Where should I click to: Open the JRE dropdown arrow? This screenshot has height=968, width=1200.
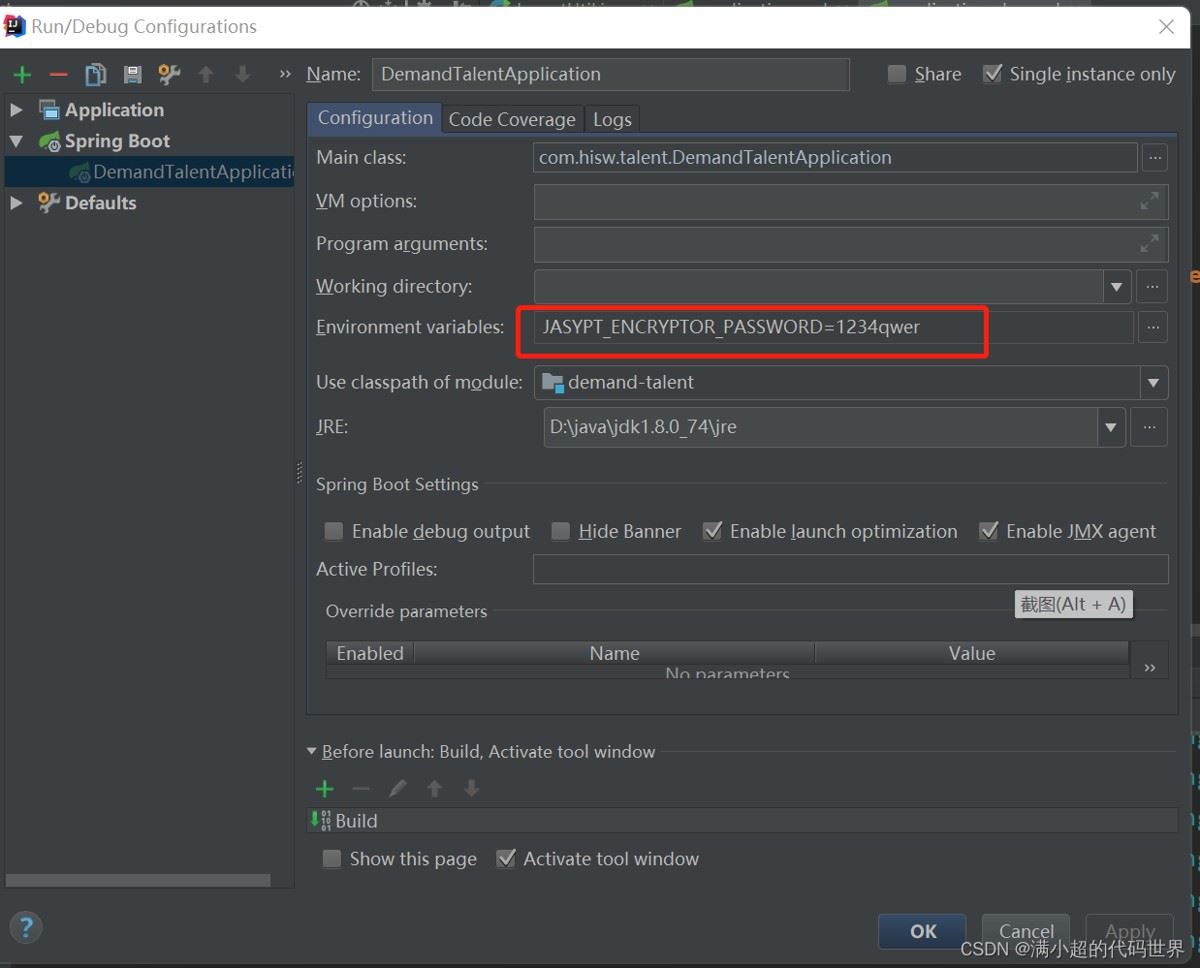pyautogui.click(x=1110, y=427)
